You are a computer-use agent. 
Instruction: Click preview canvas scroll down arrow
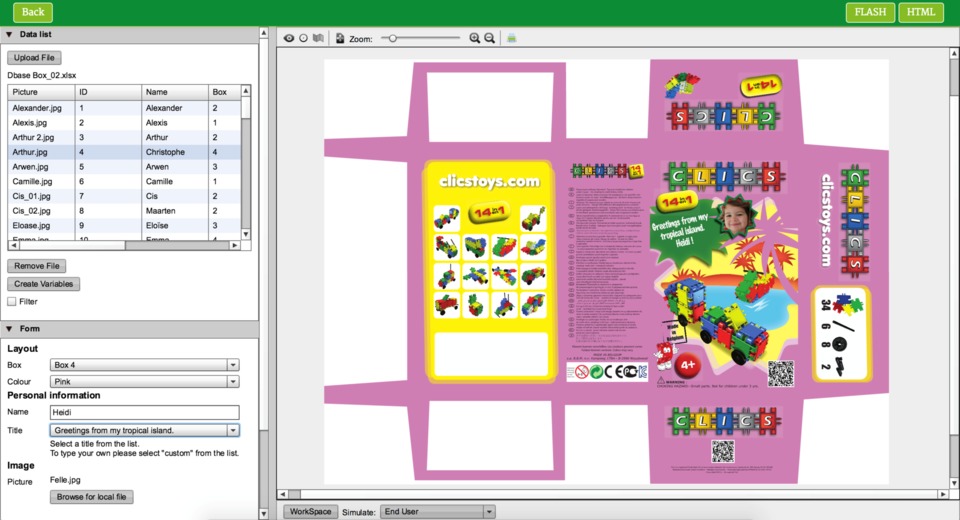(x=954, y=483)
